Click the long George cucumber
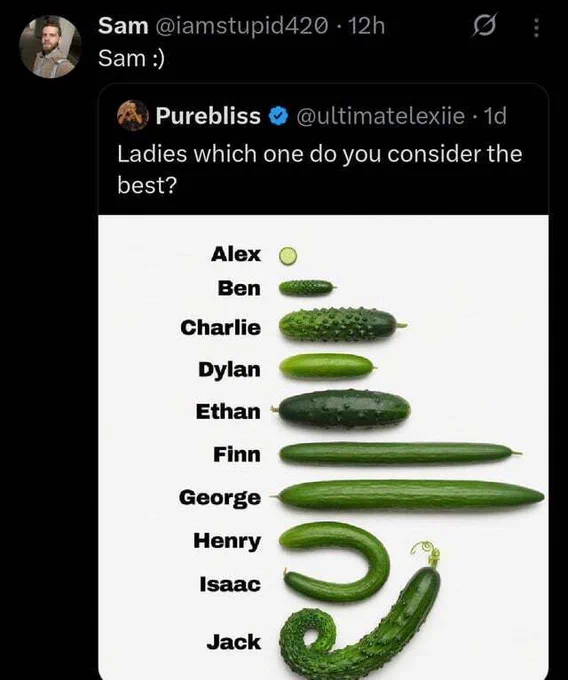The height and width of the screenshot is (680, 568). (408, 494)
